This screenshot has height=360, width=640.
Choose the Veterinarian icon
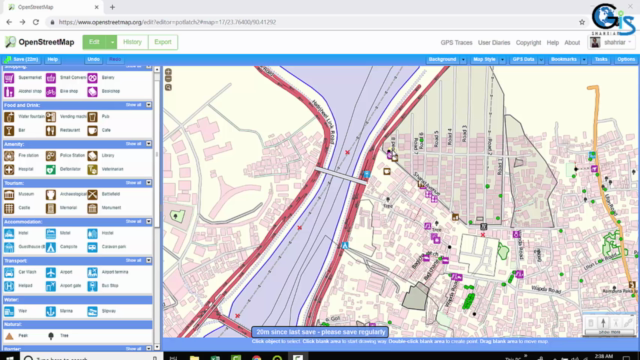point(92,169)
